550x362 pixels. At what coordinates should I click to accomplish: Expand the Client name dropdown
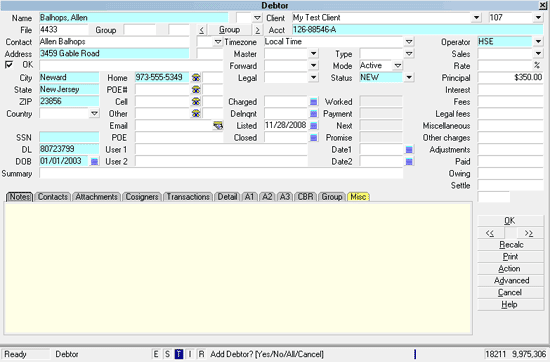tap(476, 18)
